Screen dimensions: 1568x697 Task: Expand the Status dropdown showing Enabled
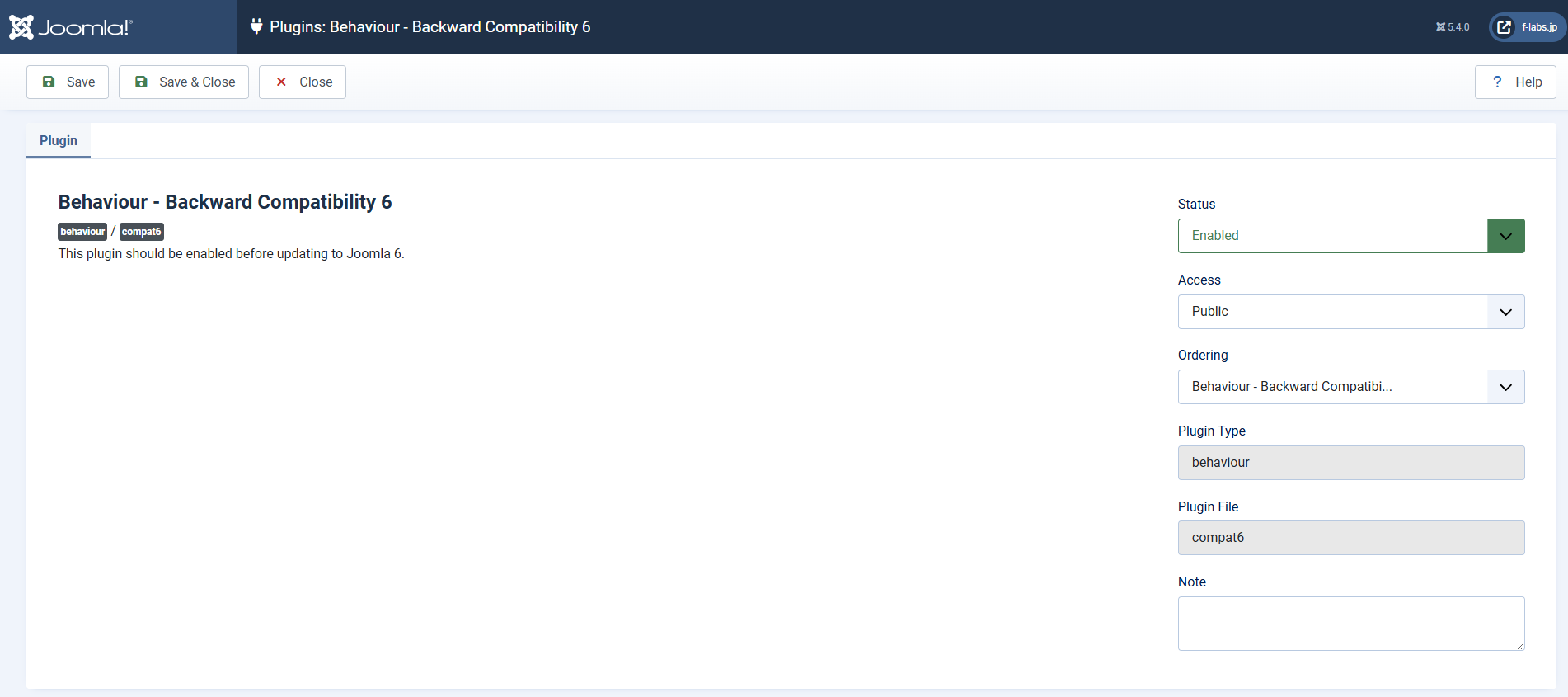pyautogui.click(x=1350, y=236)
